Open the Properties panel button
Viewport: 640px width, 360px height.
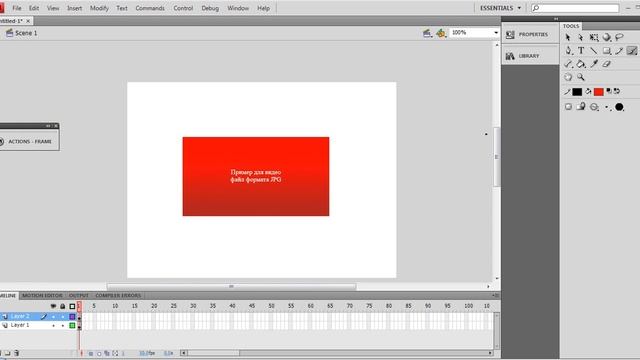click(x=530, y=35)
